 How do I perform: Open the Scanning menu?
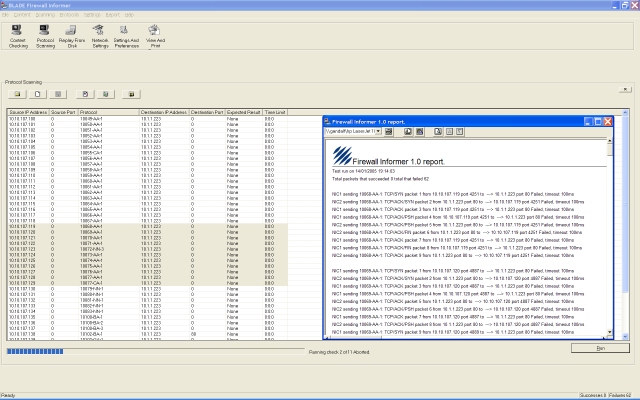pyautogui.click(x=45, y=15)
